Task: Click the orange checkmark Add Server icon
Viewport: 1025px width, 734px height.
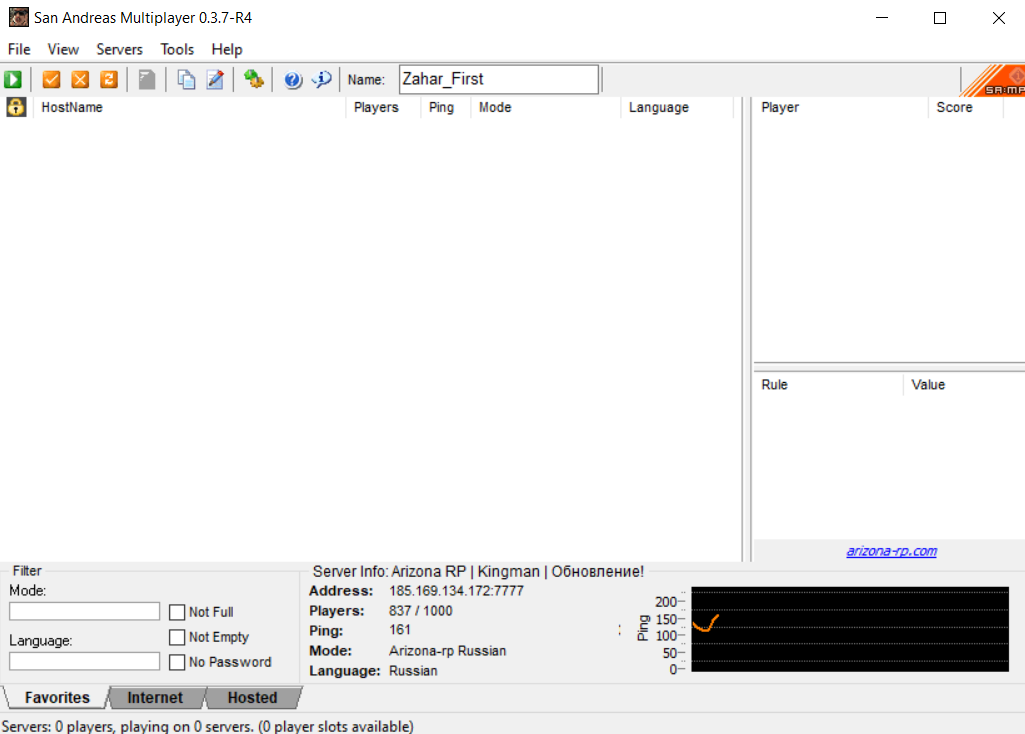Action: (x=51, y=80)
